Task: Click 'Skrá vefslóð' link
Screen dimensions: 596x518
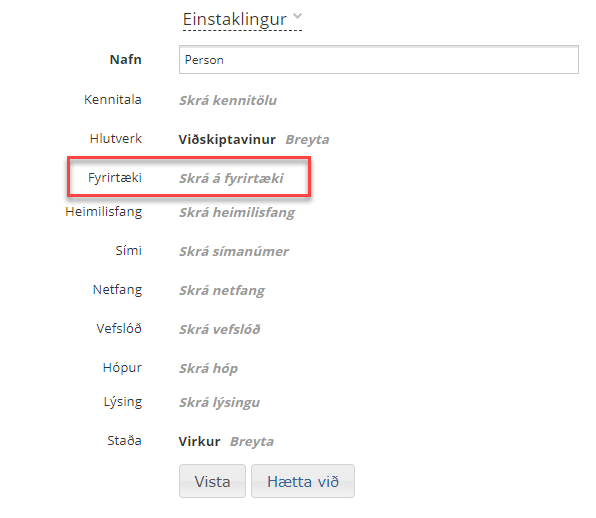Action: click(x=220, y=329)
